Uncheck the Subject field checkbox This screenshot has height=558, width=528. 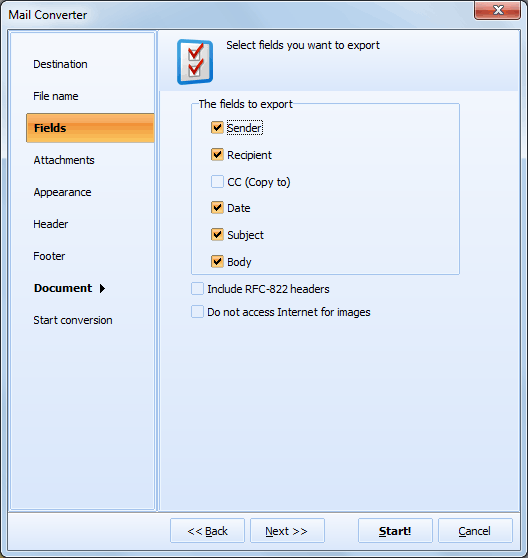tap(217, 235)
